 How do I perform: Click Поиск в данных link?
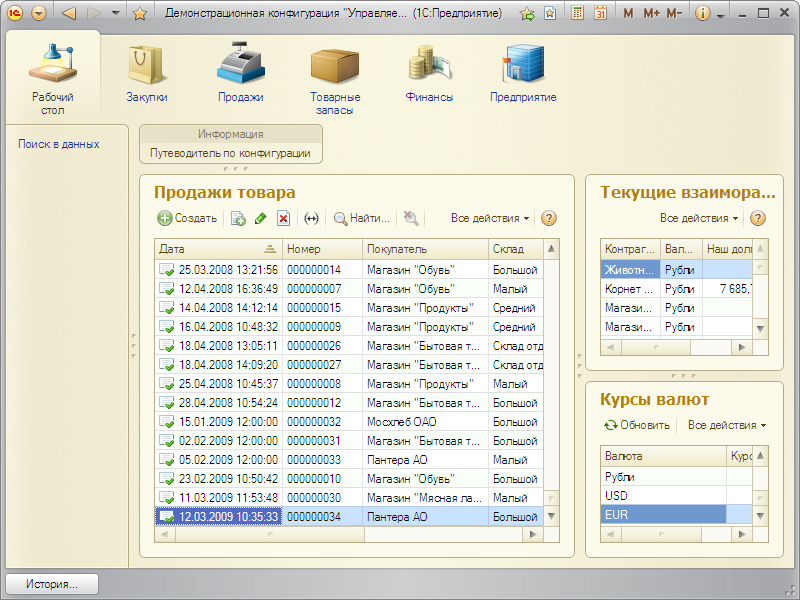coord(59,144)
